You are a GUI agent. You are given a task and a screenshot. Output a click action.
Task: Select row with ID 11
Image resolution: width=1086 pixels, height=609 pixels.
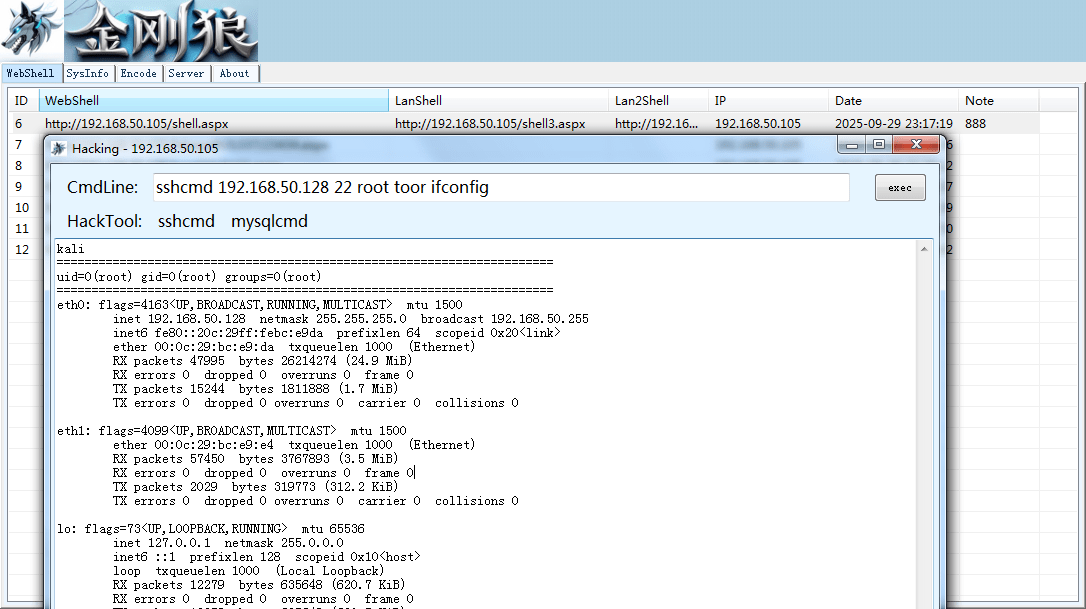22,228
